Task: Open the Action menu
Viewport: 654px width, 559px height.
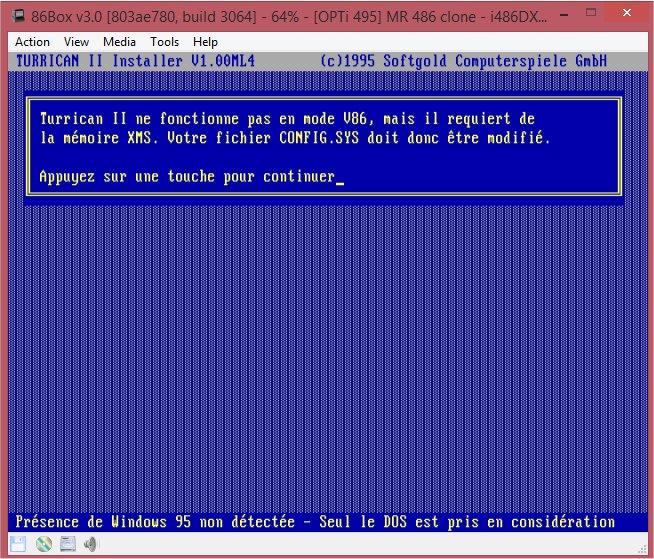Action: pos(32,42)
